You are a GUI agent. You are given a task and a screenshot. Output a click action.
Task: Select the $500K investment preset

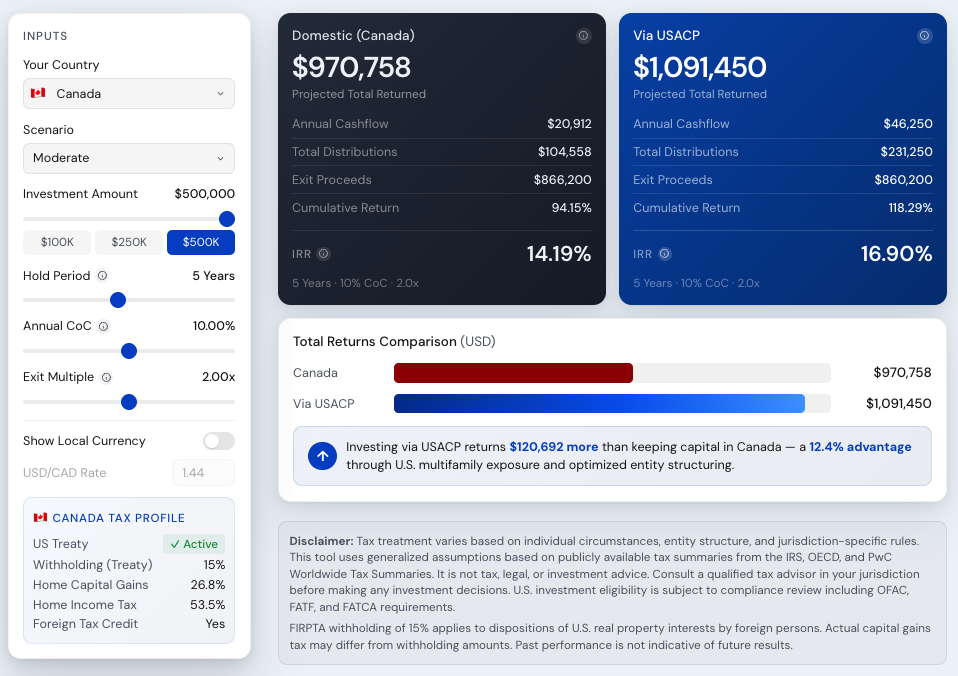(x=201, y=242)
